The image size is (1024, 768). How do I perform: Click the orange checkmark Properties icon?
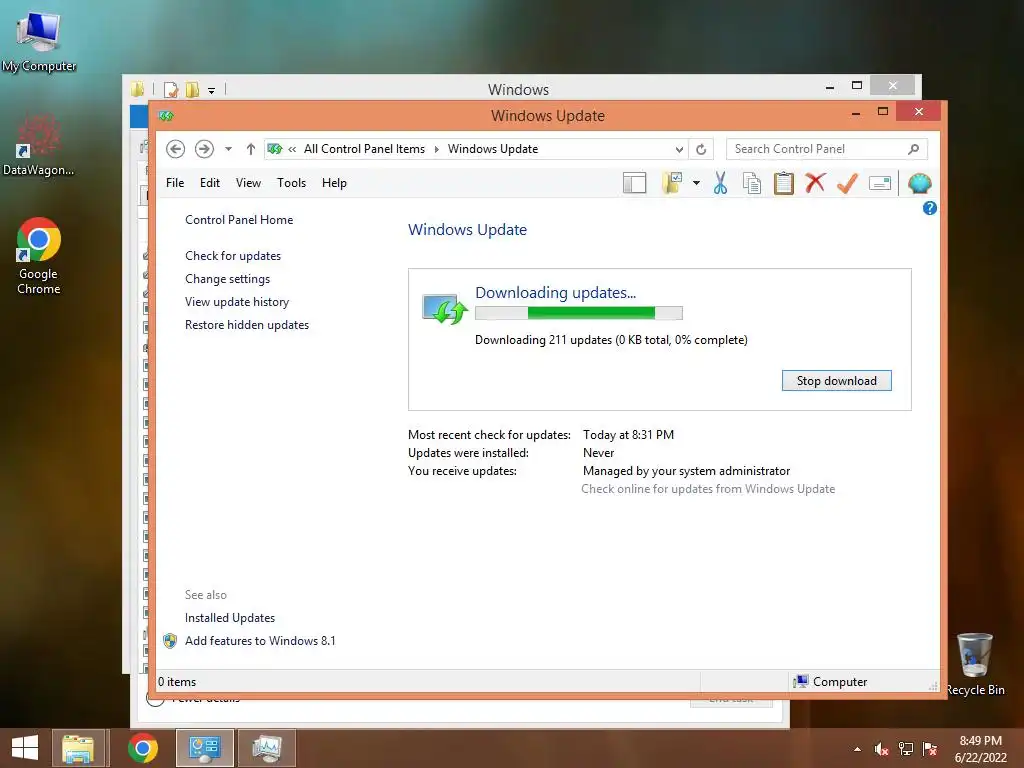click(847, 183)
